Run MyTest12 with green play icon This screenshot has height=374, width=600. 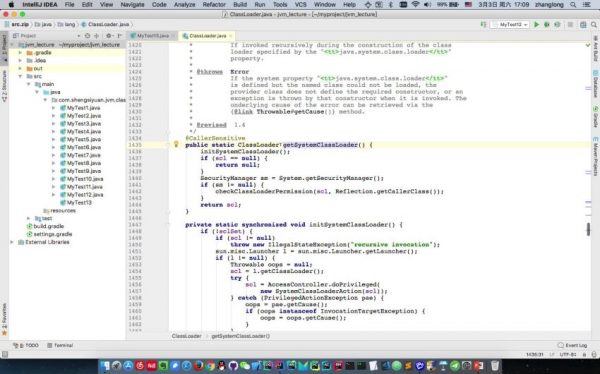[536, 24]
